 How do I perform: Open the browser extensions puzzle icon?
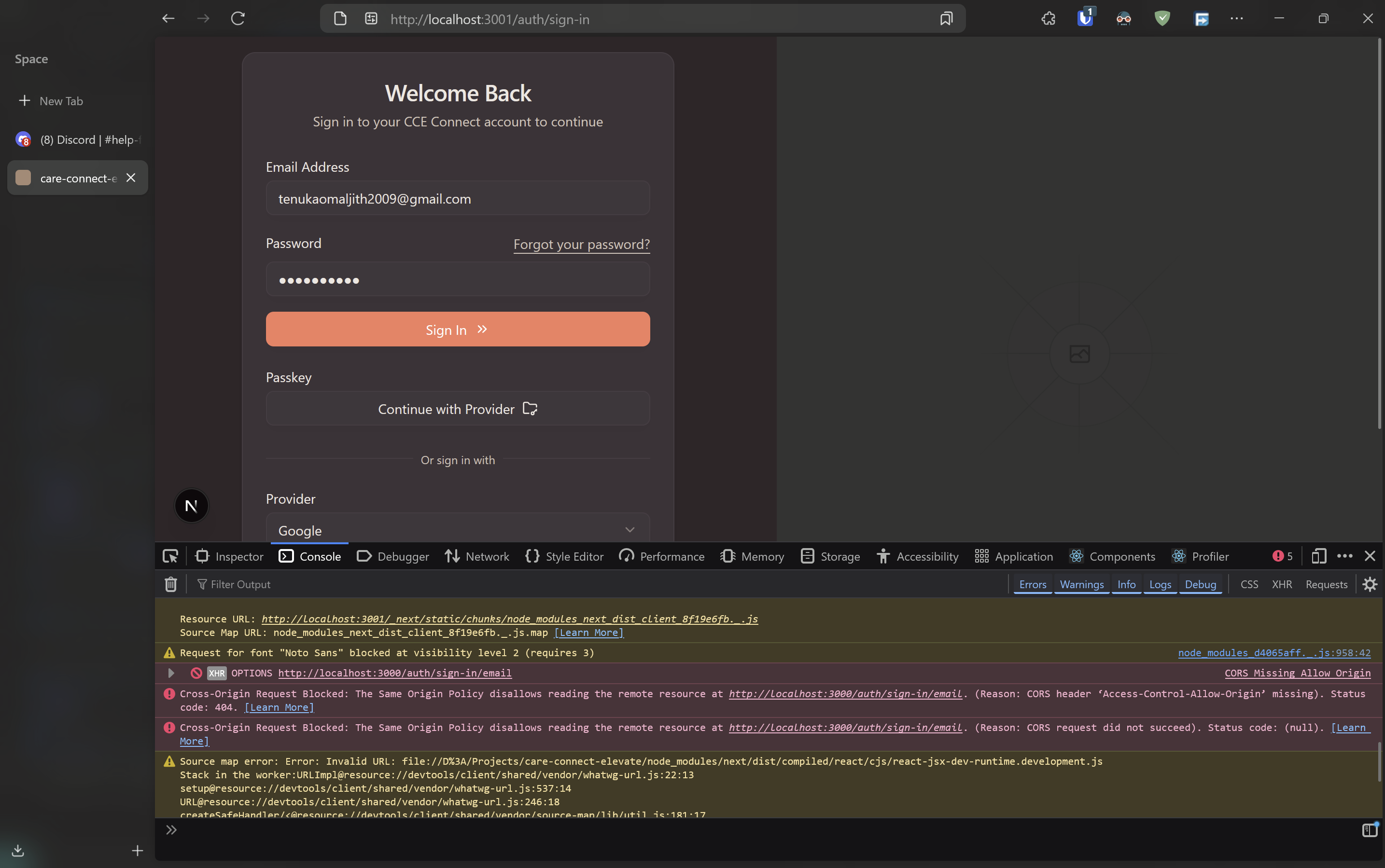1048,18
